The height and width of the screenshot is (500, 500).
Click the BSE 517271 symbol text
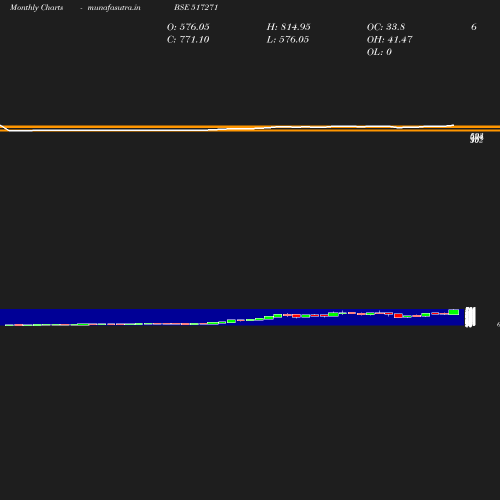point(196,7)
